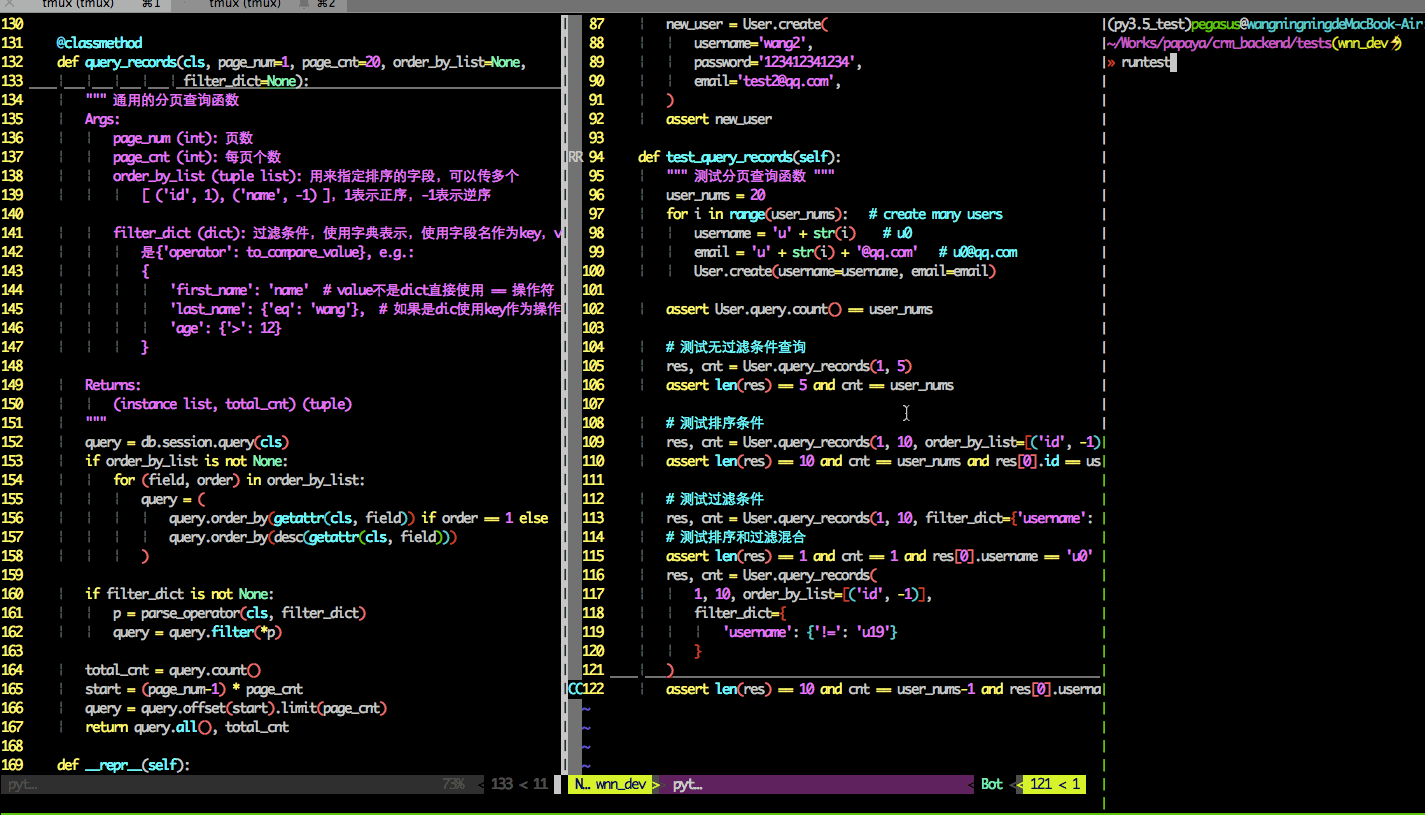Click the 73% indicator in left status line
This screenshot has width=1425, height=815.
click(x=453, y=785)
